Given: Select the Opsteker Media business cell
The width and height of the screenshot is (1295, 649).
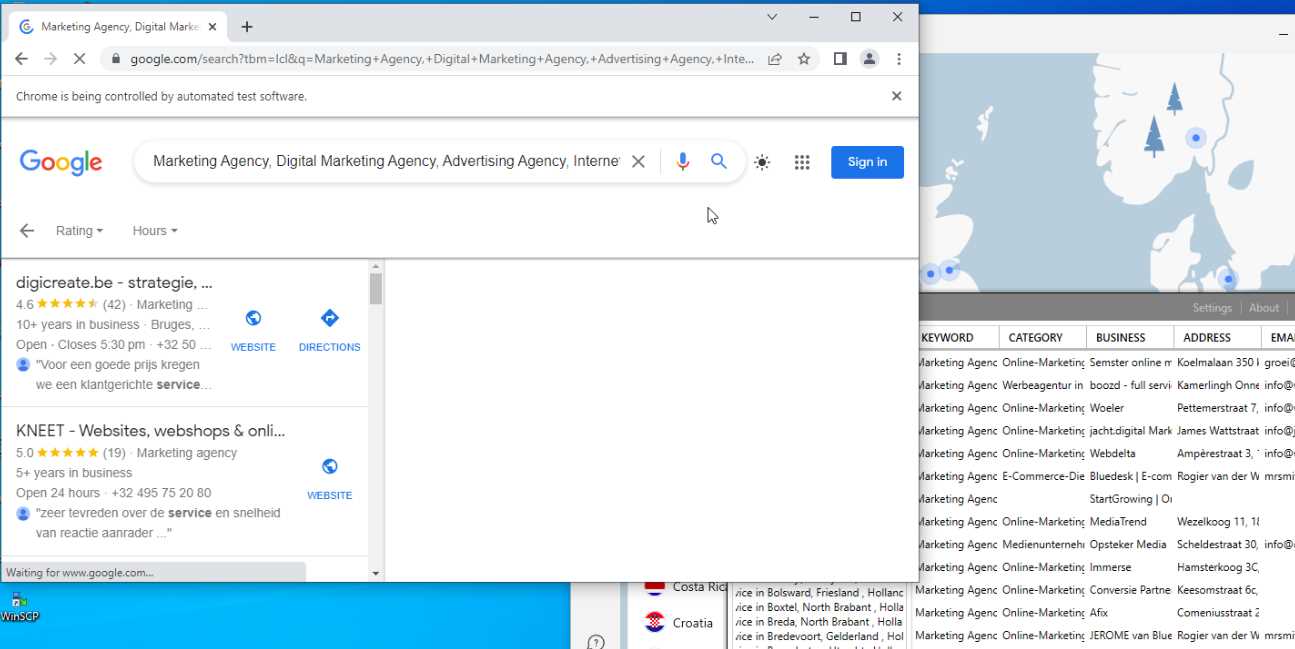Looking at the screenshot, I should click(1130, 545).
